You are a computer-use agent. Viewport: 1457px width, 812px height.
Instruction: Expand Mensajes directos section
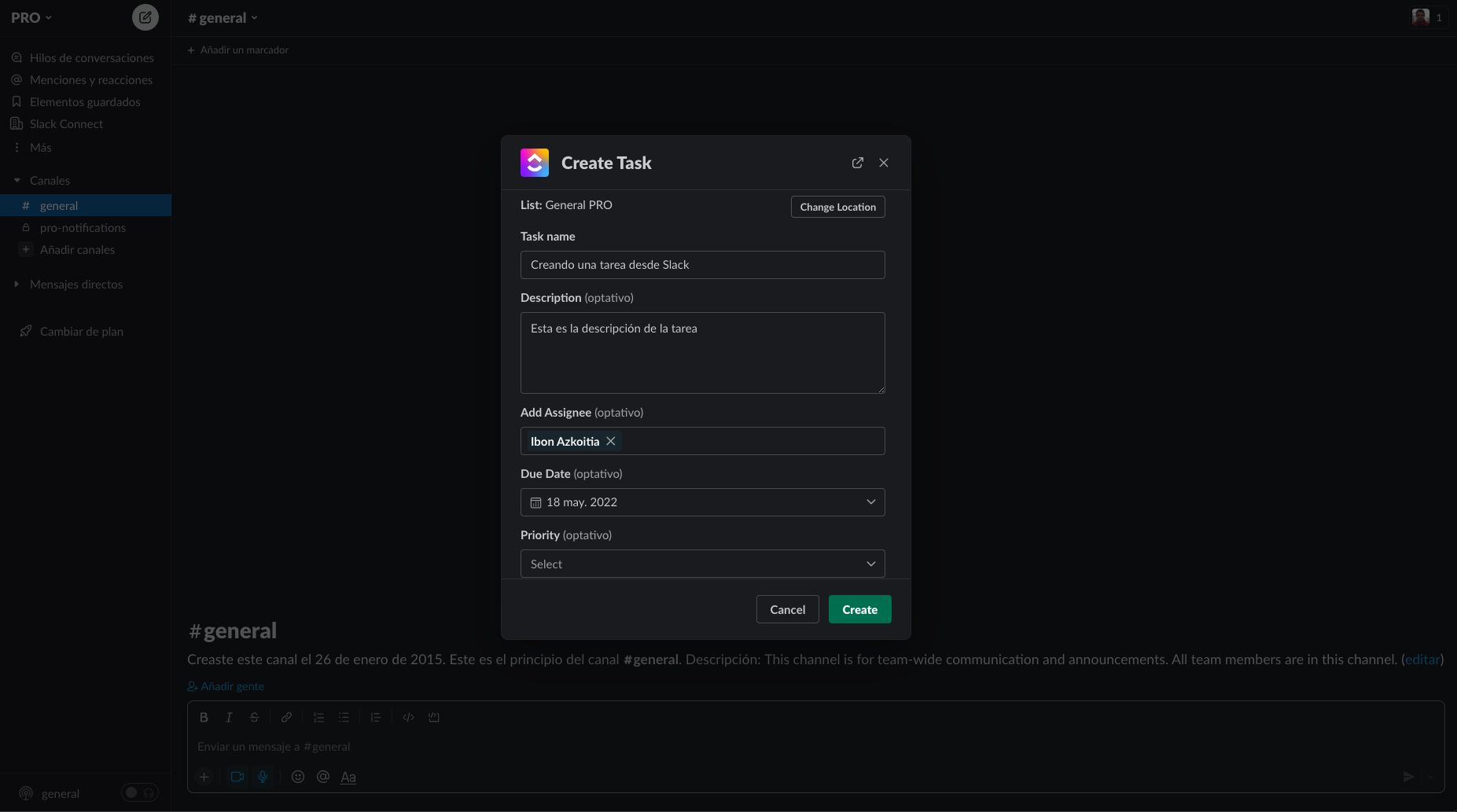(x=17, y=285)
